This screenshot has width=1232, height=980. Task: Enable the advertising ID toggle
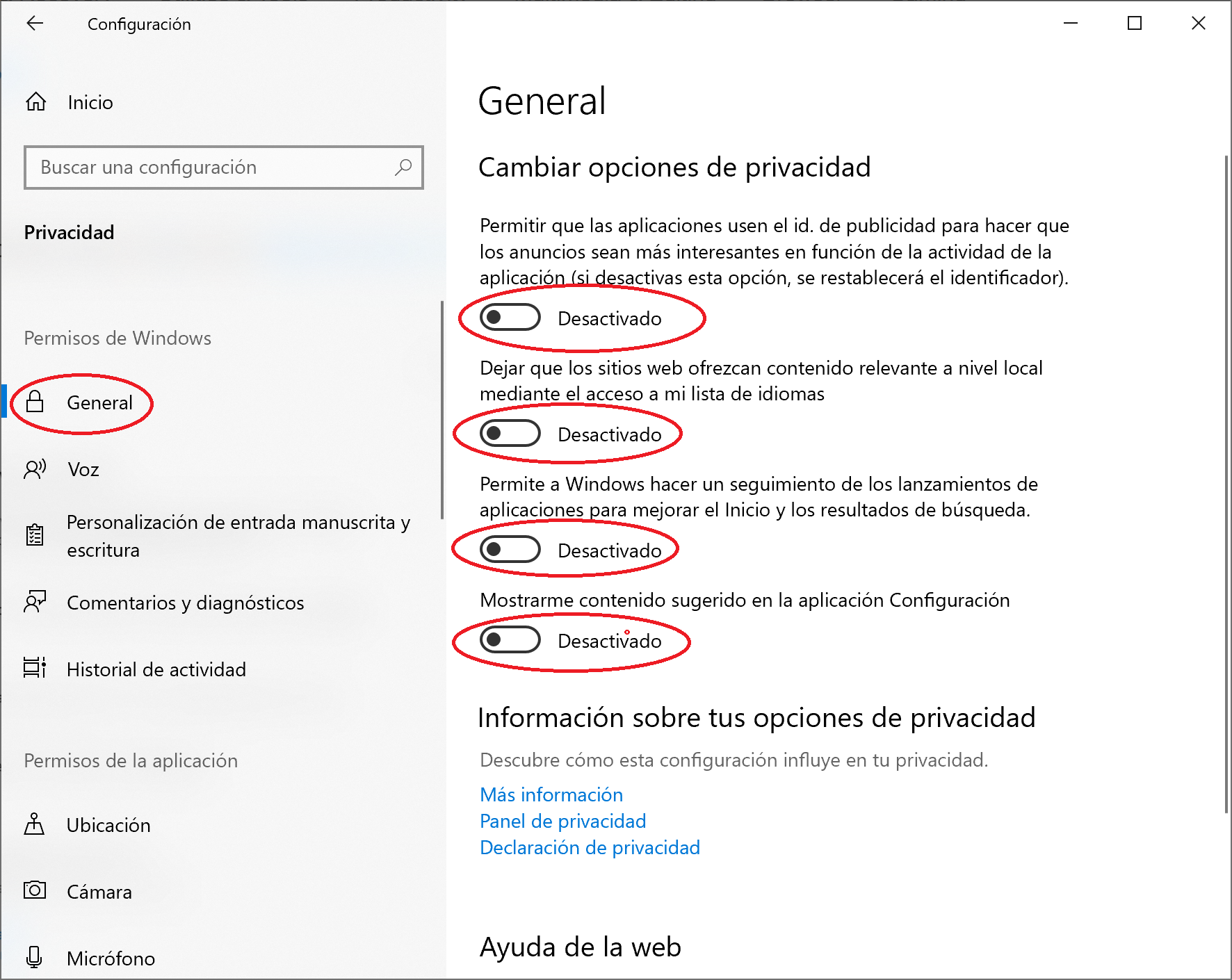pyautogui.click(x=509, y=317)
